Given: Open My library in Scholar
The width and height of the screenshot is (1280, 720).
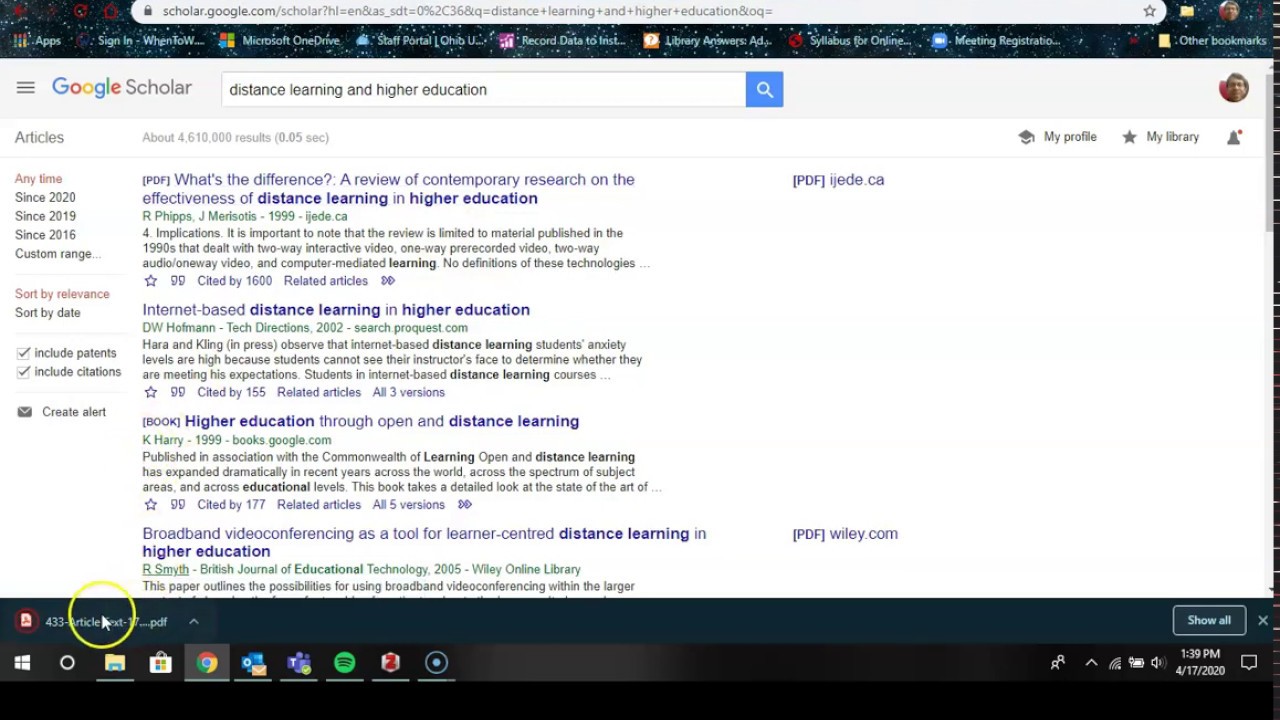Looking at the screenshot, I should pyautogui.click(x=1161, y=137).
